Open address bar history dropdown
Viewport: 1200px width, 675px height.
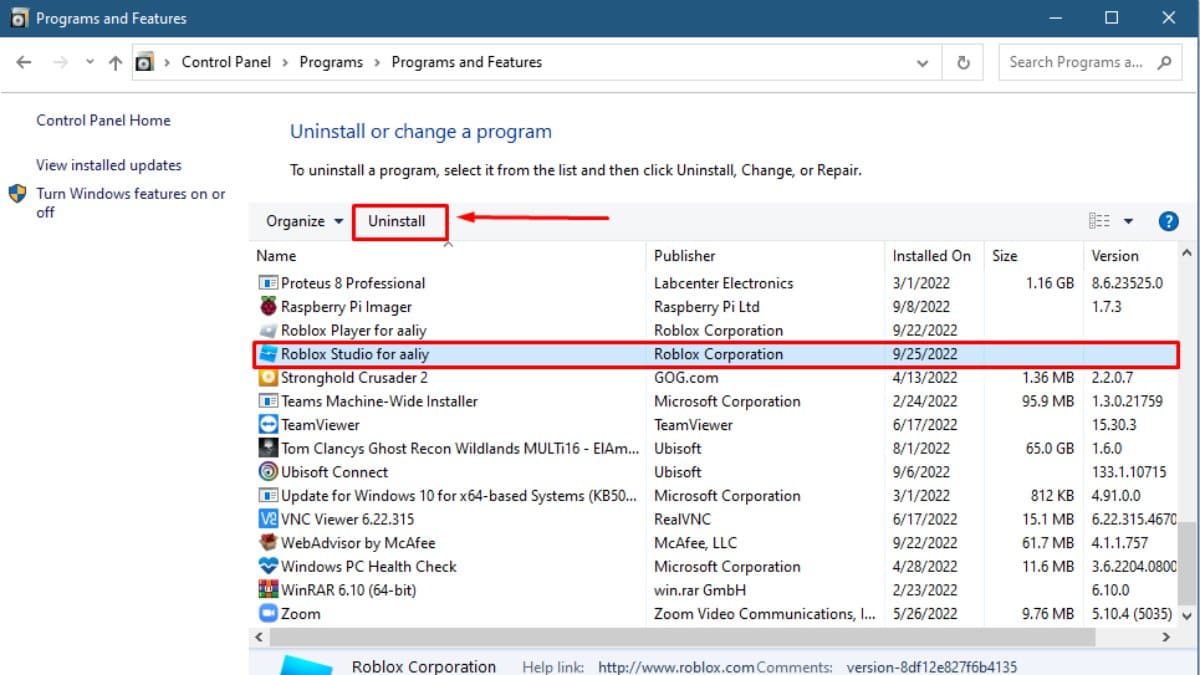click(x=922, y=62)
